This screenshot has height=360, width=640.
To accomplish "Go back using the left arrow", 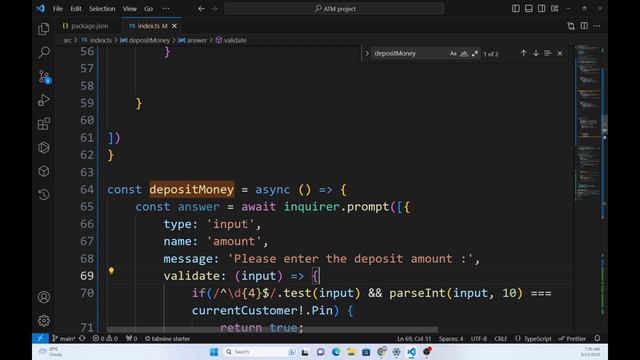I will (201, 9).
